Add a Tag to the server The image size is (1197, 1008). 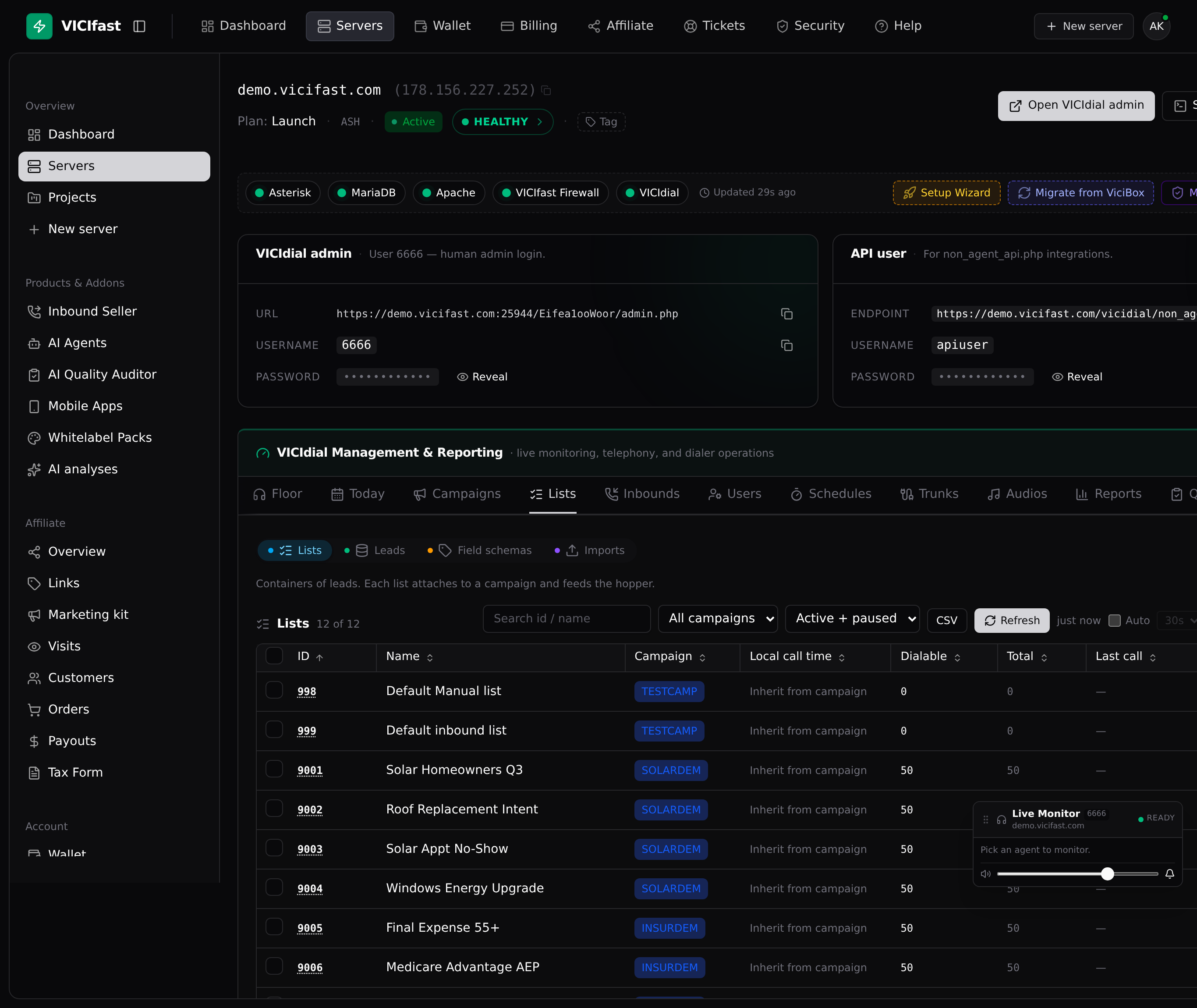click(601, 122)
